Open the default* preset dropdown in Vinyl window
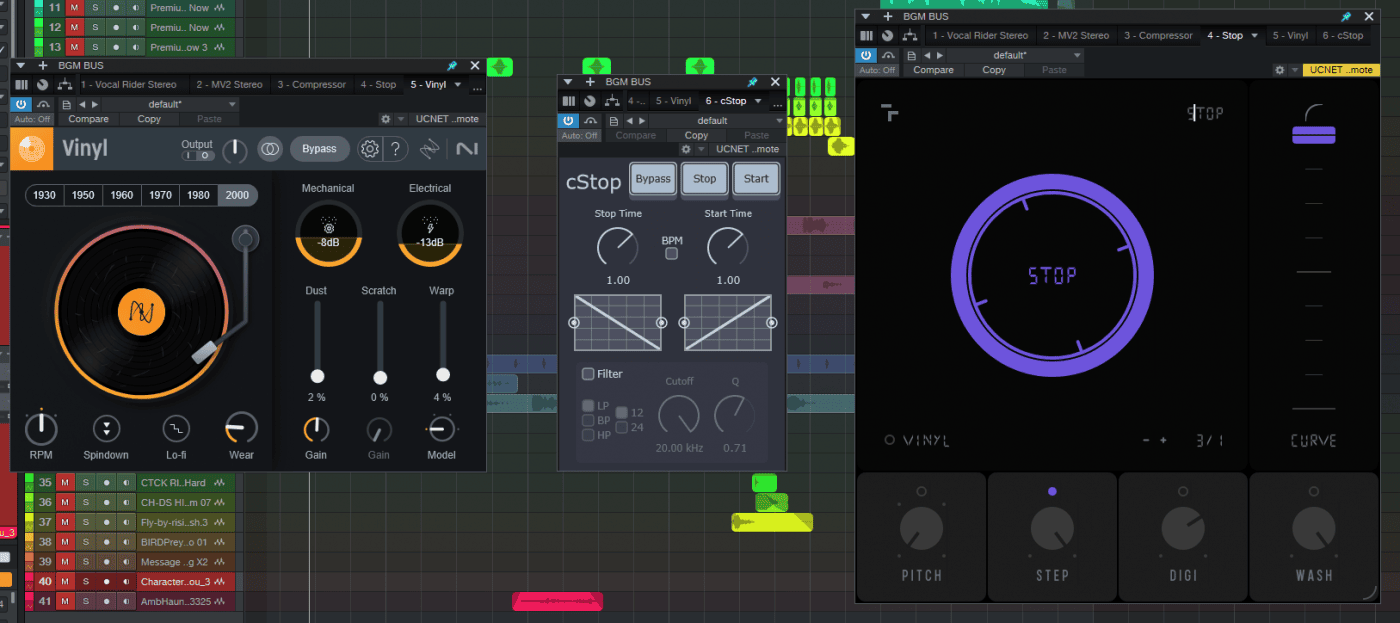1400x623 pixels. pyautogui.click(x=170, y=104)
